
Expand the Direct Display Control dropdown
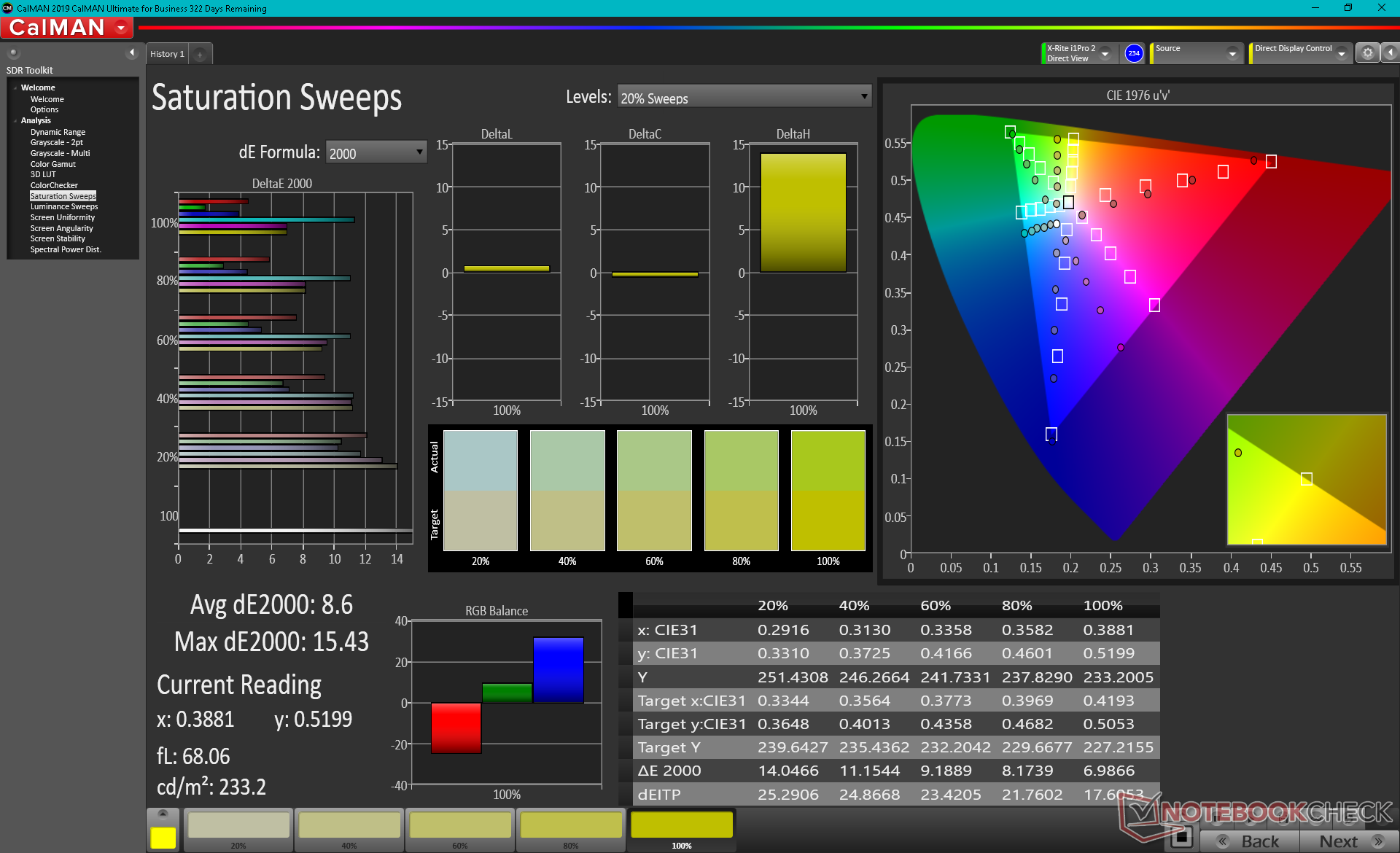coord(1341,53)
